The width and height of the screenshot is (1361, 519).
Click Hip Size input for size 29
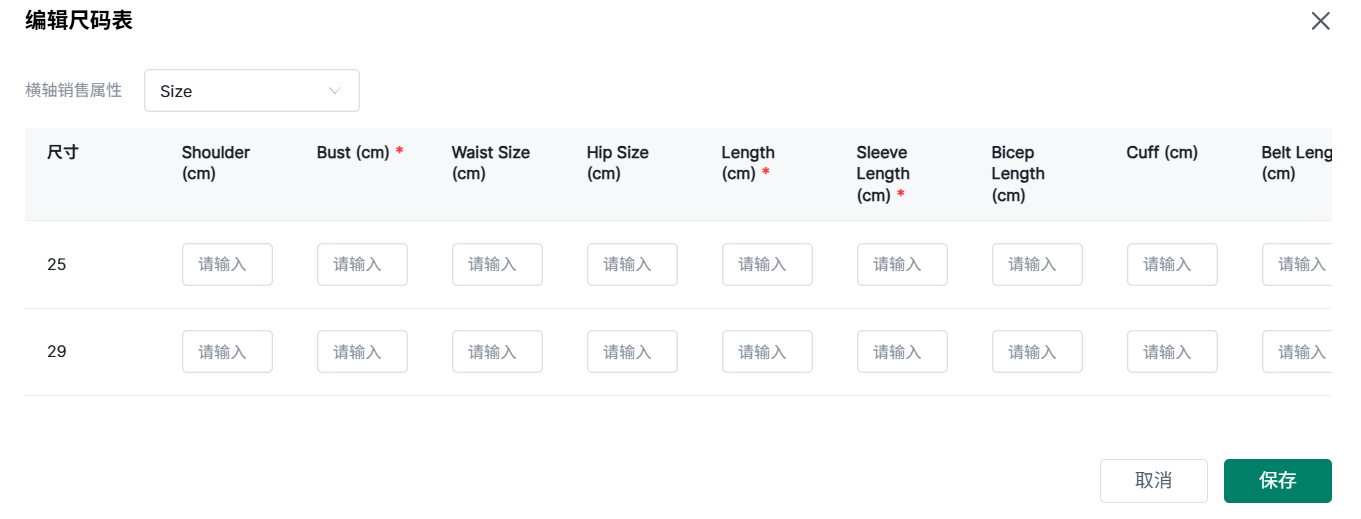[x=632, y=352]
